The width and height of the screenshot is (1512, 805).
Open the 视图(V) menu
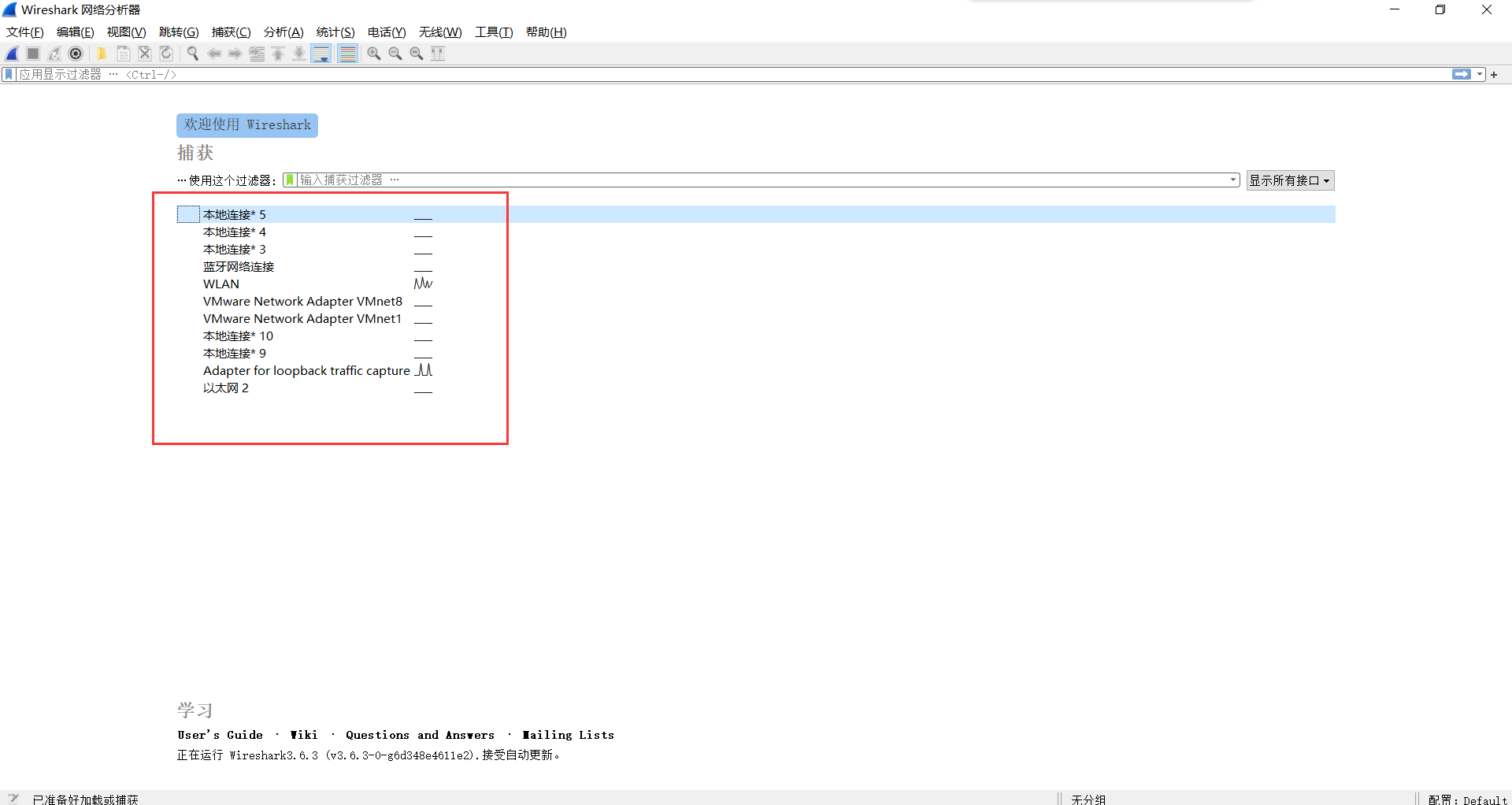[x=127, y=32]
